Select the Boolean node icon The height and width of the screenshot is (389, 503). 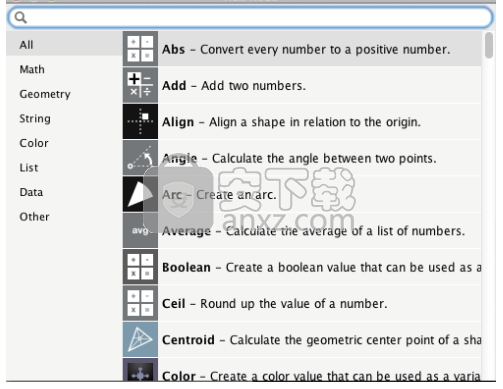pyautogui.click(x=140, y=267)
